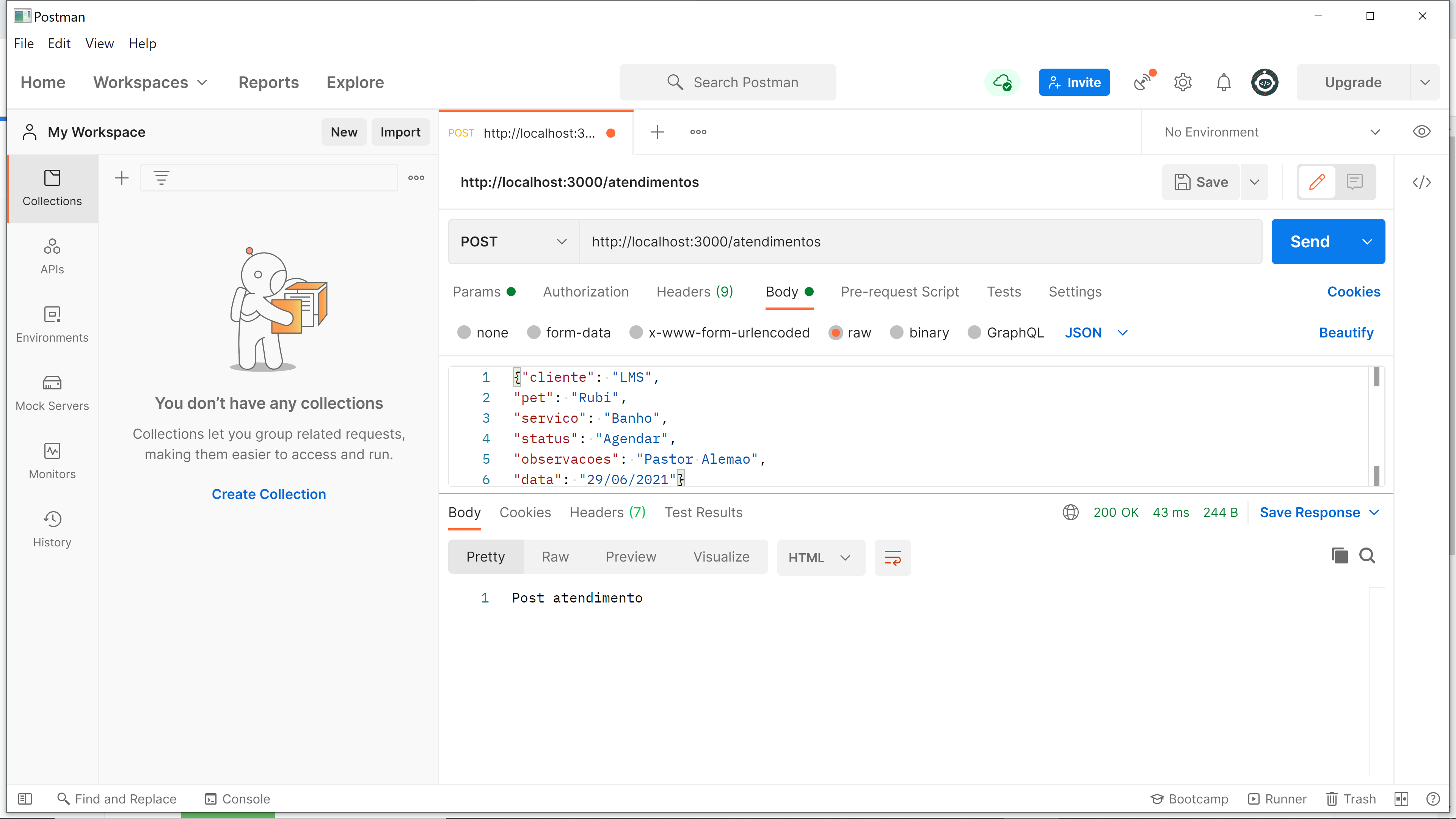Click the Create Collection link
Screen dimensions: 1456x819
(269, 494)
